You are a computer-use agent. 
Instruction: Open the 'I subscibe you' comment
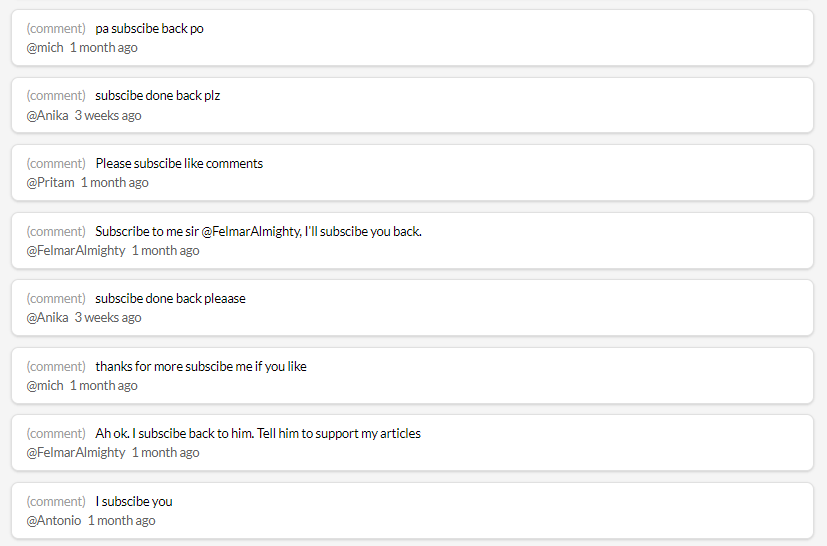tap(134, 502)
